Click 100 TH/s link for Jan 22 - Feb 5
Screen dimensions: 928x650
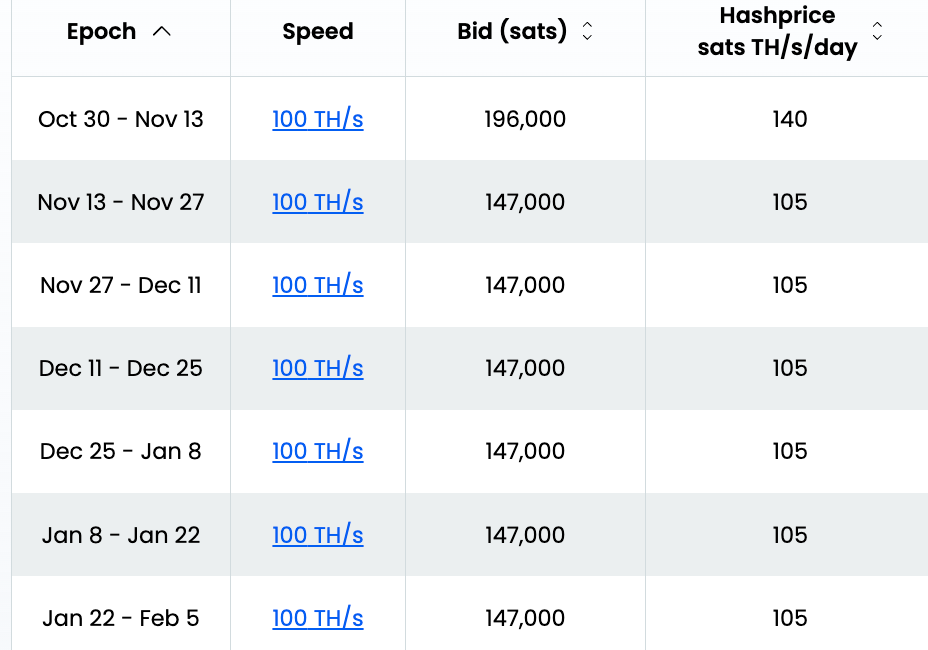[317, 619]
